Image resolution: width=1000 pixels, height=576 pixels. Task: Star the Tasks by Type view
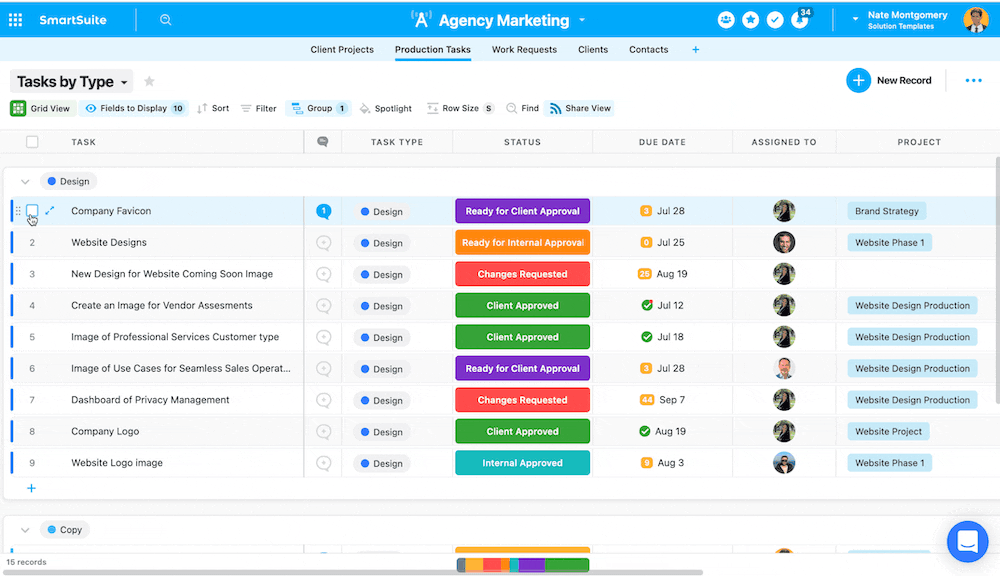150,82
